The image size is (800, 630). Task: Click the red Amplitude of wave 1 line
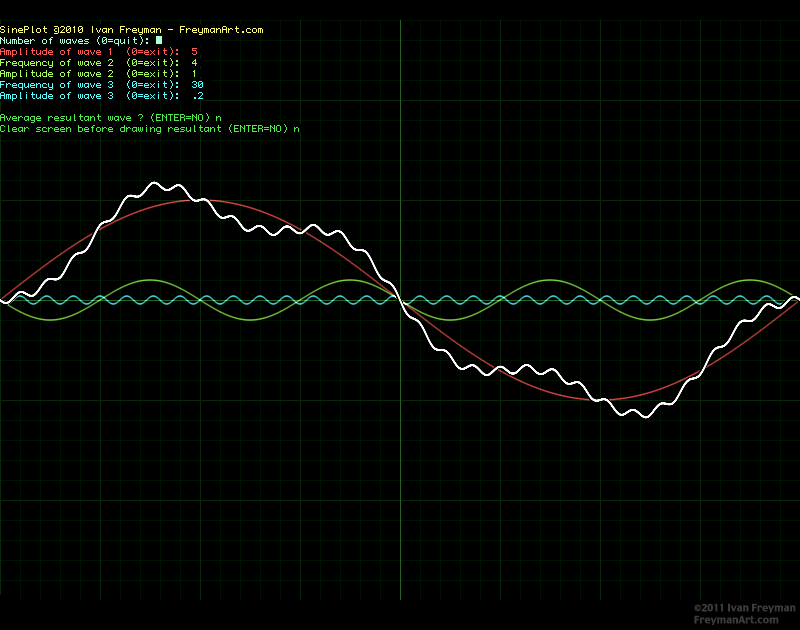pyautogui.click(x=98, y=52)
